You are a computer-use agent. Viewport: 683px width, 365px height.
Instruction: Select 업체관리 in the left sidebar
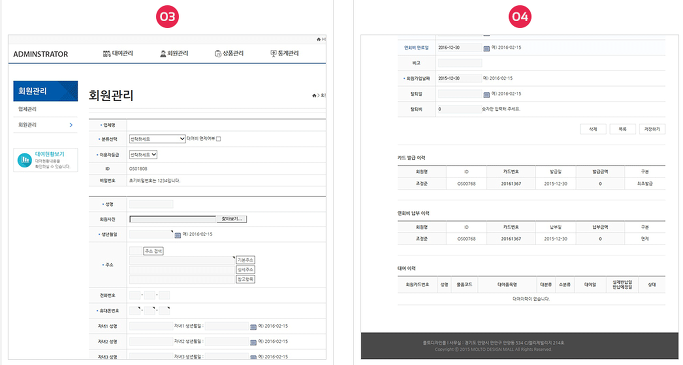pyautogui.click(x=27, y=109)
